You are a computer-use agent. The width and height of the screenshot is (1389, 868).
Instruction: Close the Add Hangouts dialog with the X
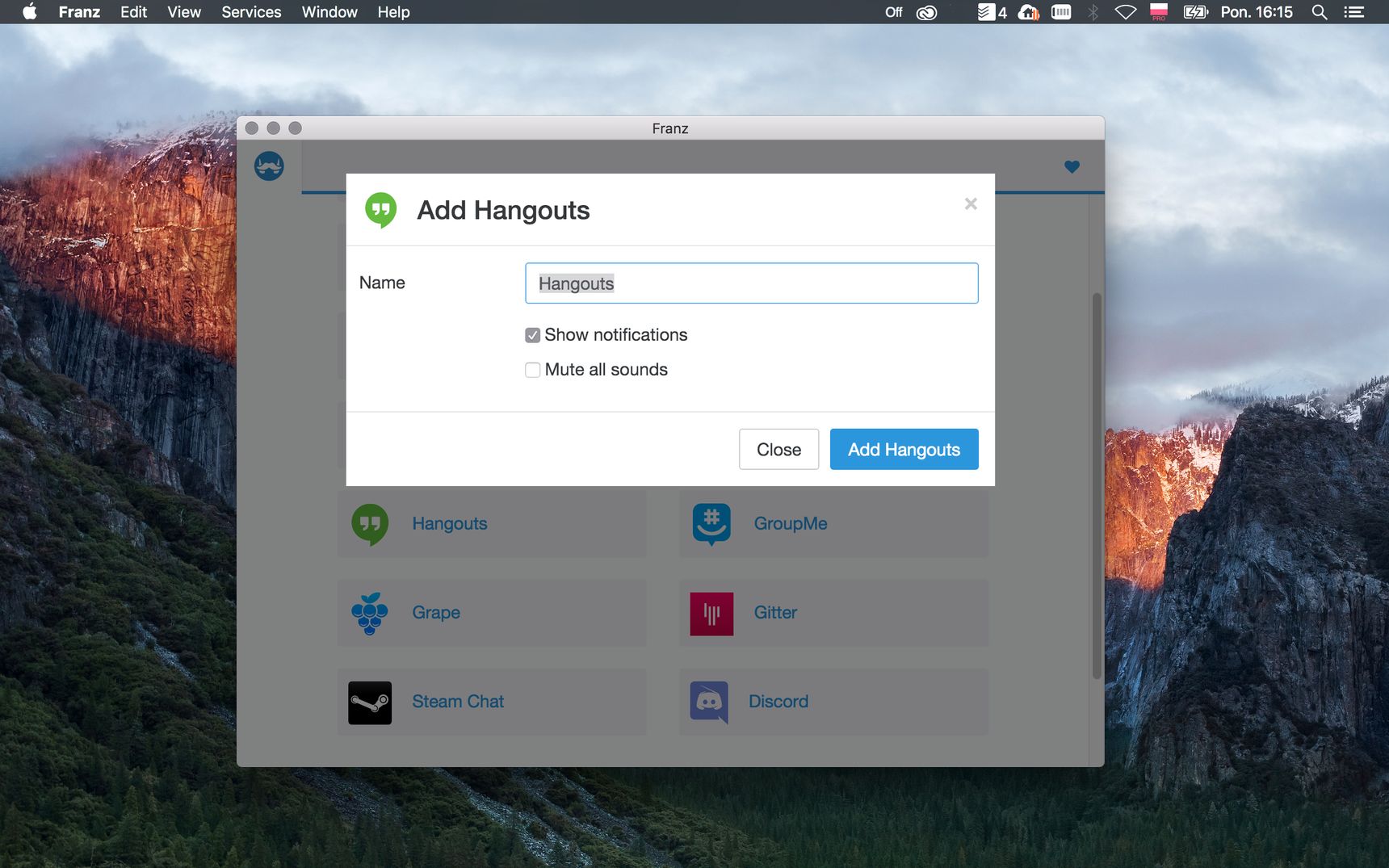click(971, 203)
